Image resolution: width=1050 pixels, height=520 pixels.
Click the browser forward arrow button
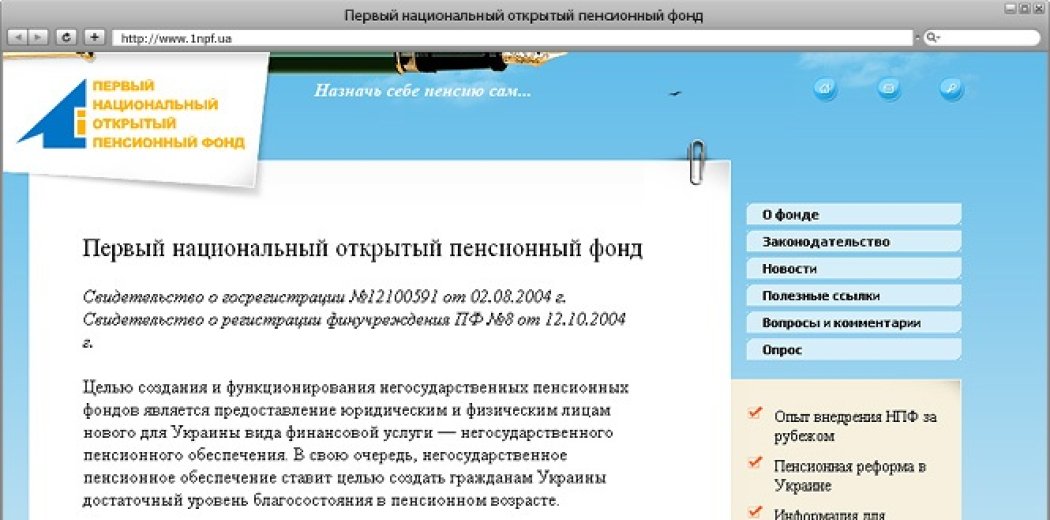38,37
